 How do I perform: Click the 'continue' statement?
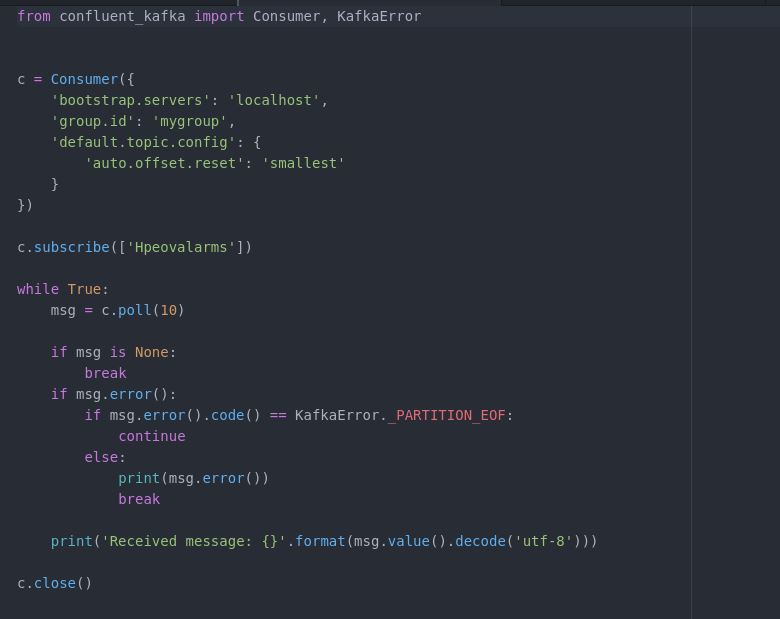[x=152, y=436]
